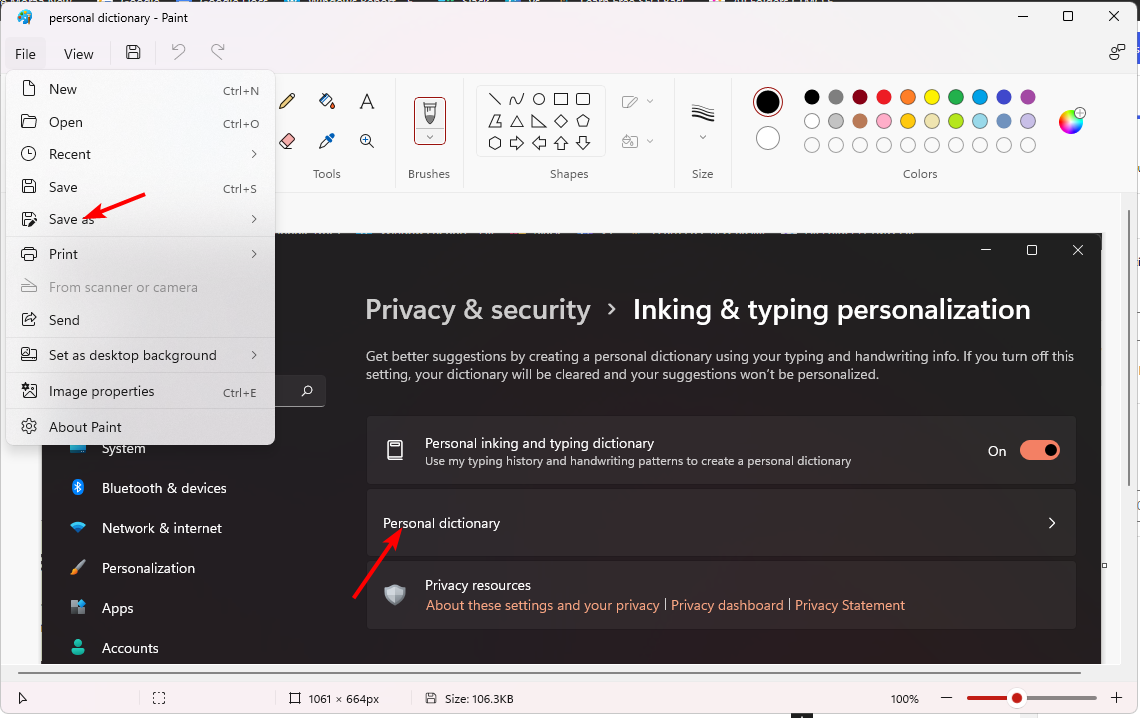The image size is (1140, 718).
Task: Open the File menu
Action: click(x=25, y=54)
